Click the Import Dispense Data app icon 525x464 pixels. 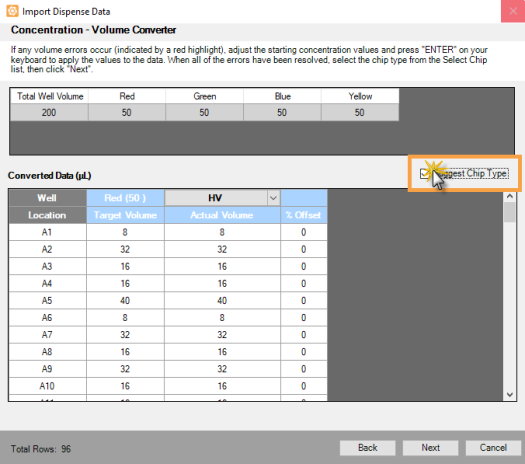12,11
